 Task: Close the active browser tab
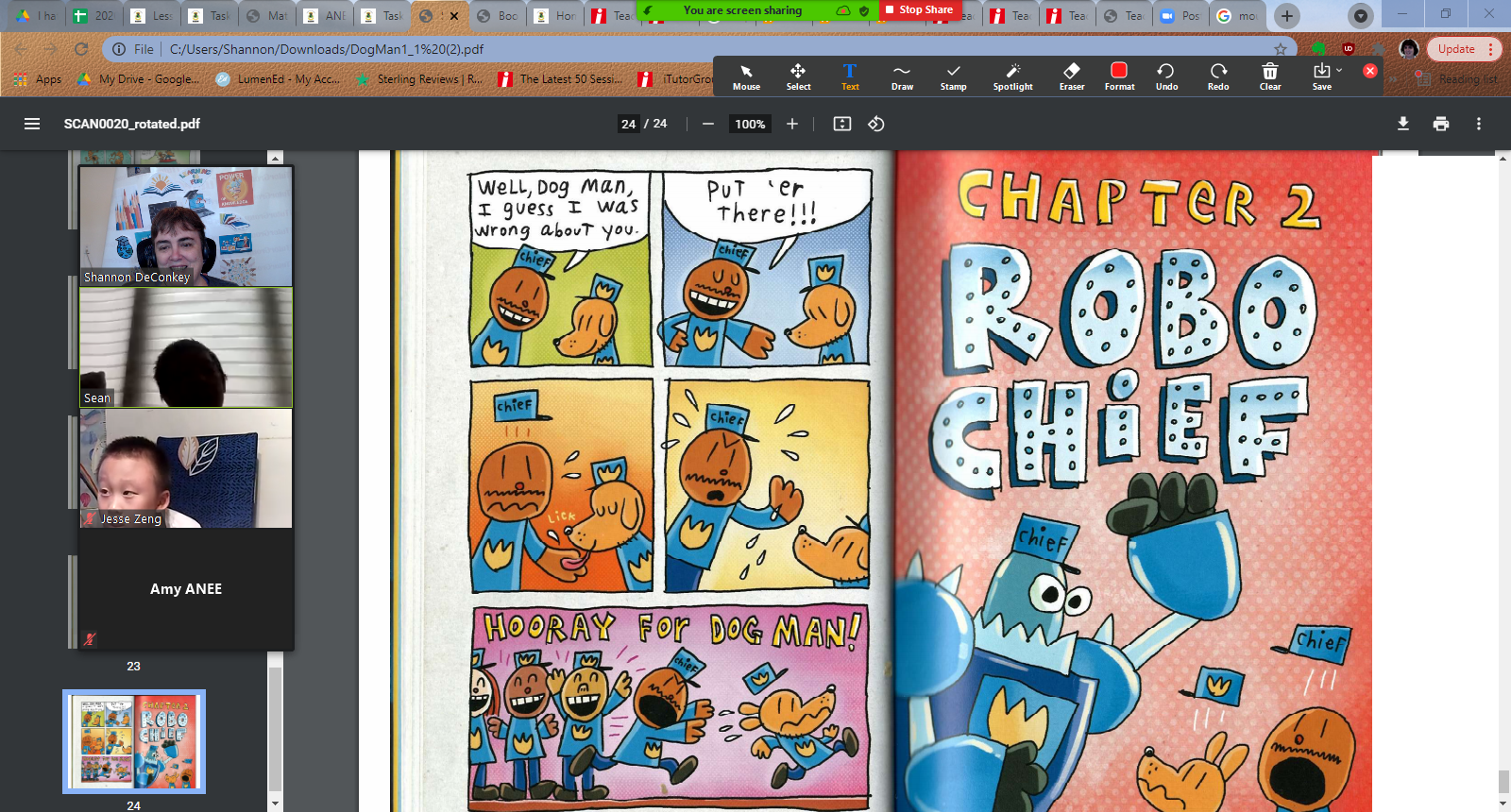(454, 16)
